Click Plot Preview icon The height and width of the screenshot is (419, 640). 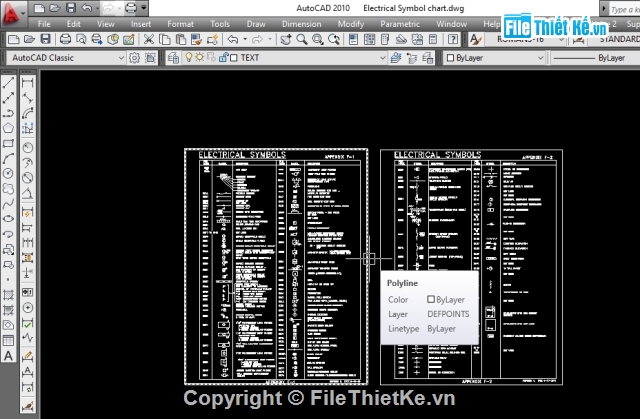(81, 39)
